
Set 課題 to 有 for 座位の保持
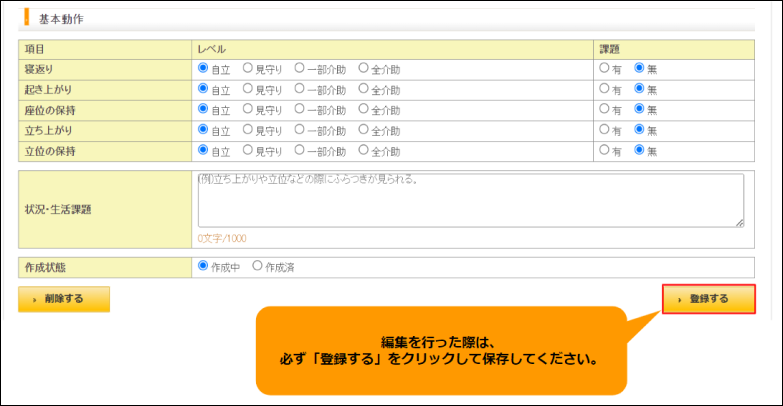click(604, 109)
